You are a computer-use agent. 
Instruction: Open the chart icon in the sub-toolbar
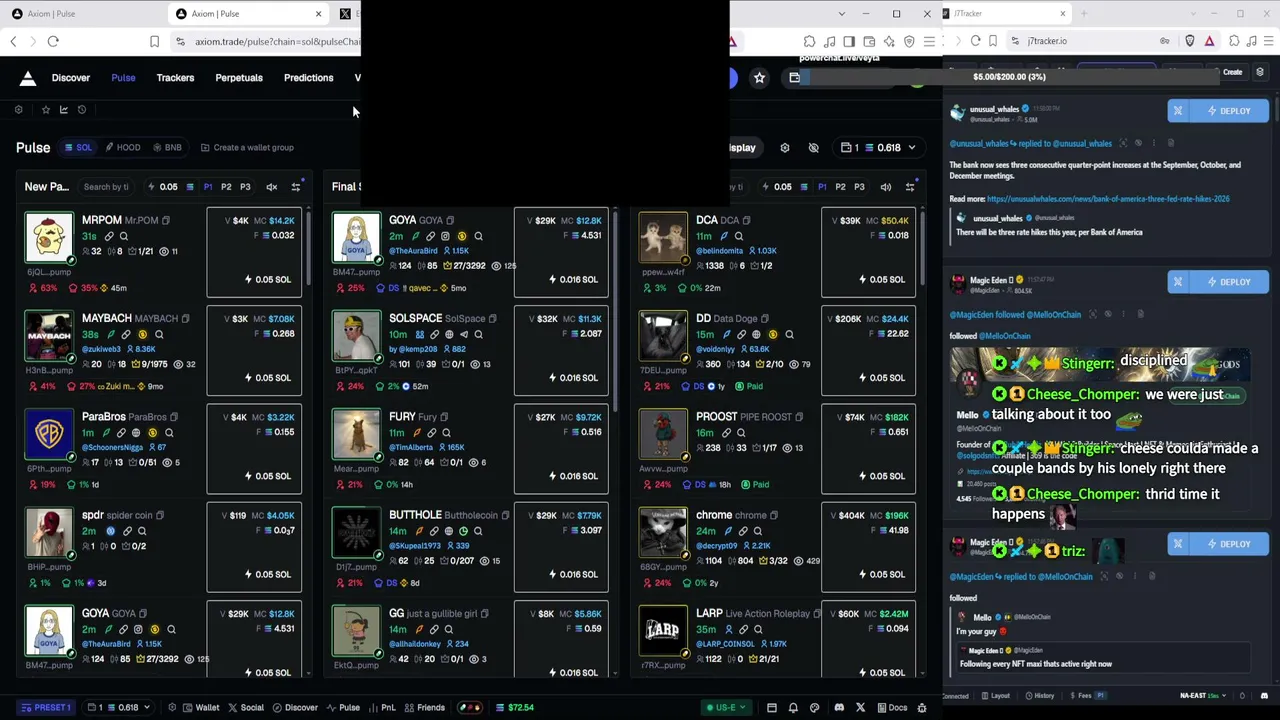pos(64,110)
